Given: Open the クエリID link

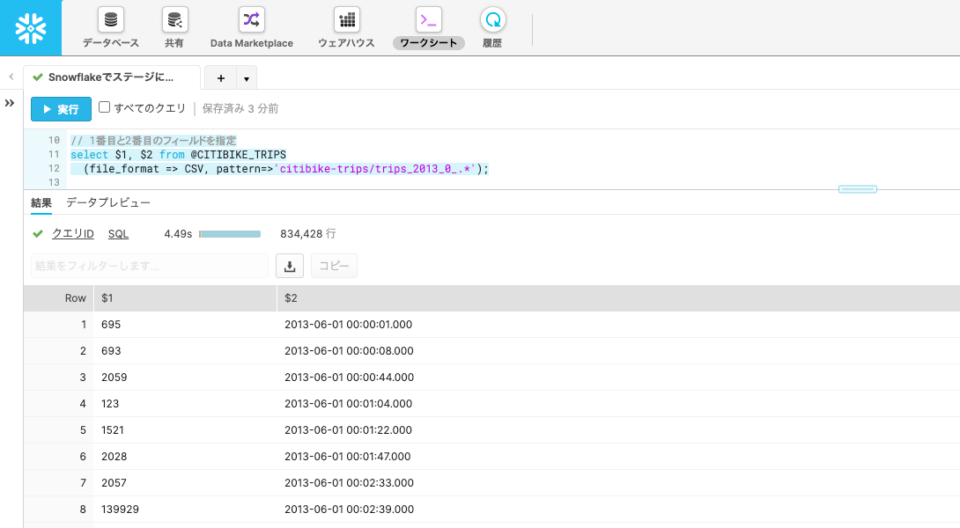Looking at the screenshot, I should [x=73, y=233].
